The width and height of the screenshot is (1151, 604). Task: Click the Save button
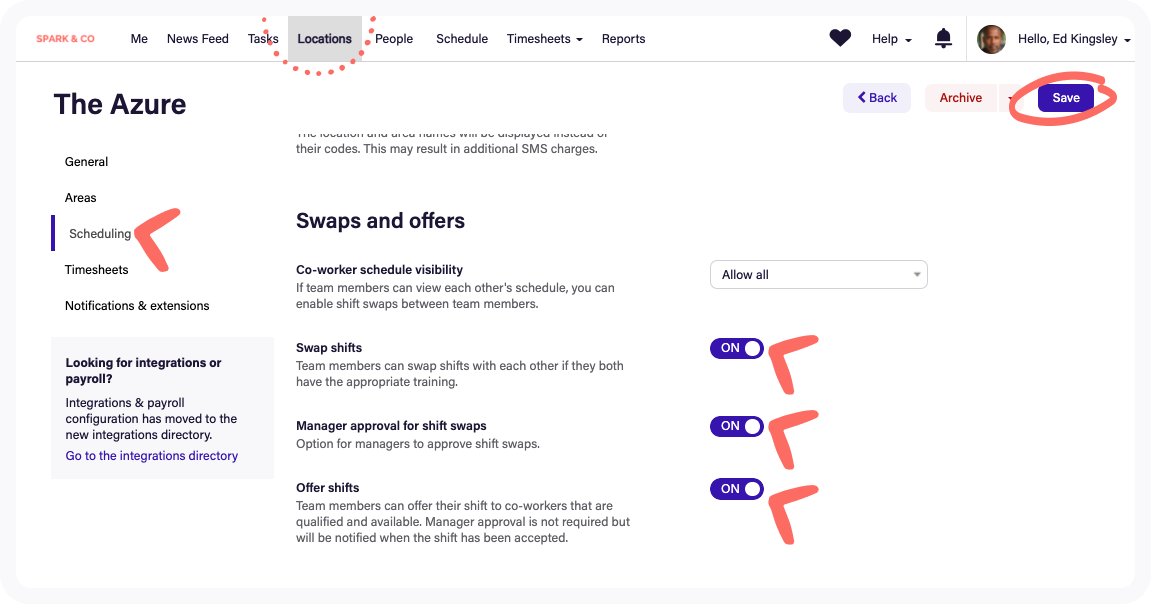pyautogui.click(x=1065, y=98)
